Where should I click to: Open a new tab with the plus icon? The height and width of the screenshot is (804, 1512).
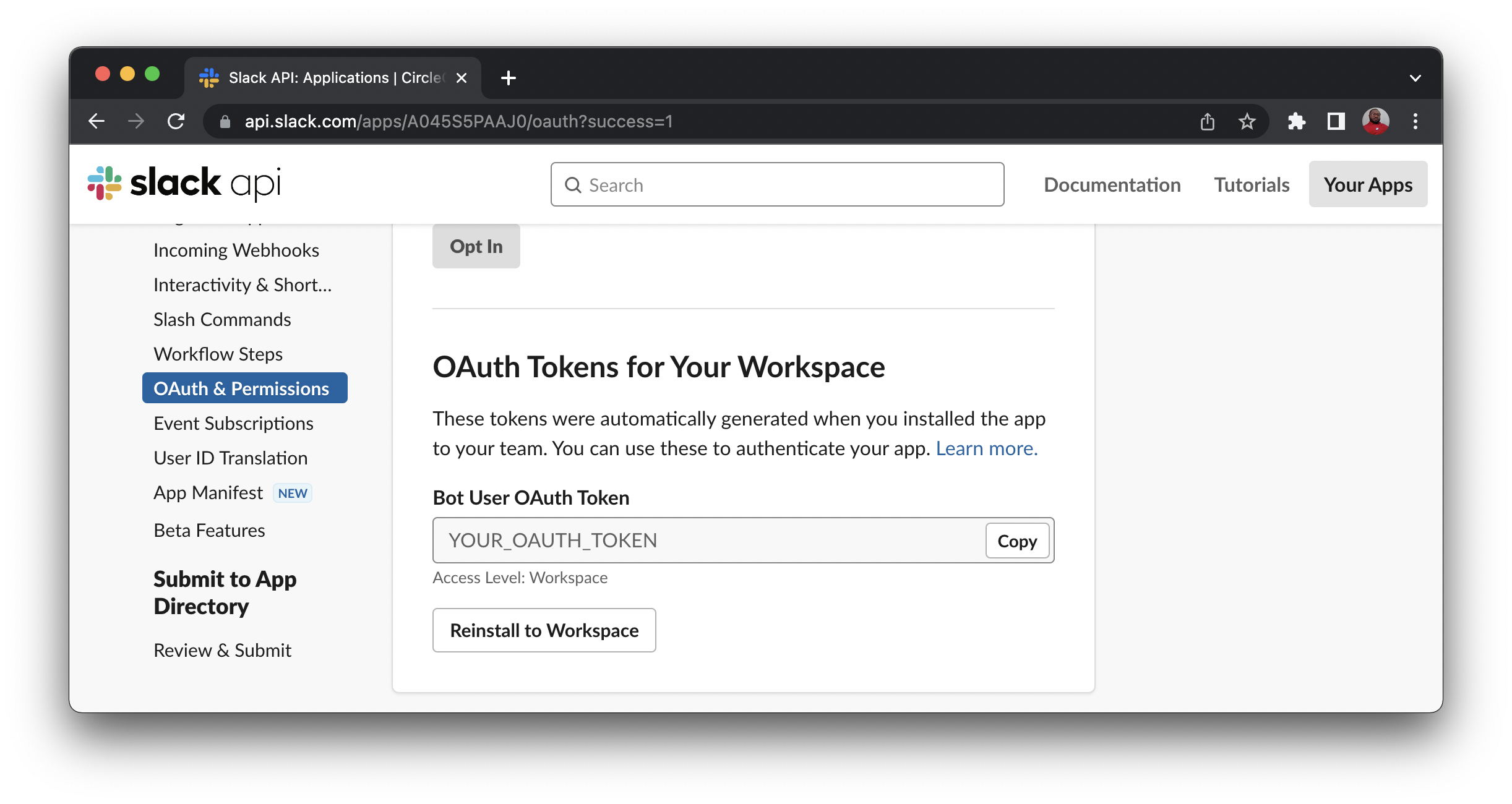tap(509, 78)
